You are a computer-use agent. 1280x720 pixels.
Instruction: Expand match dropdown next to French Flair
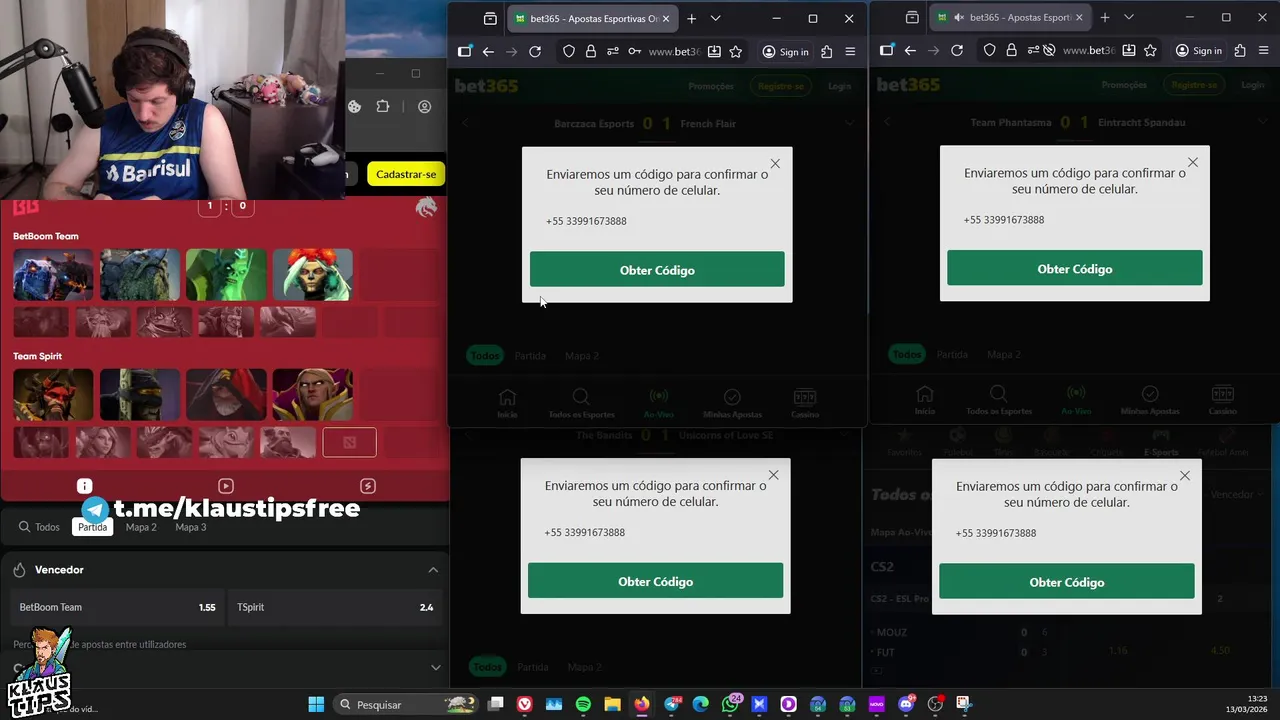(x=849, y=123)
